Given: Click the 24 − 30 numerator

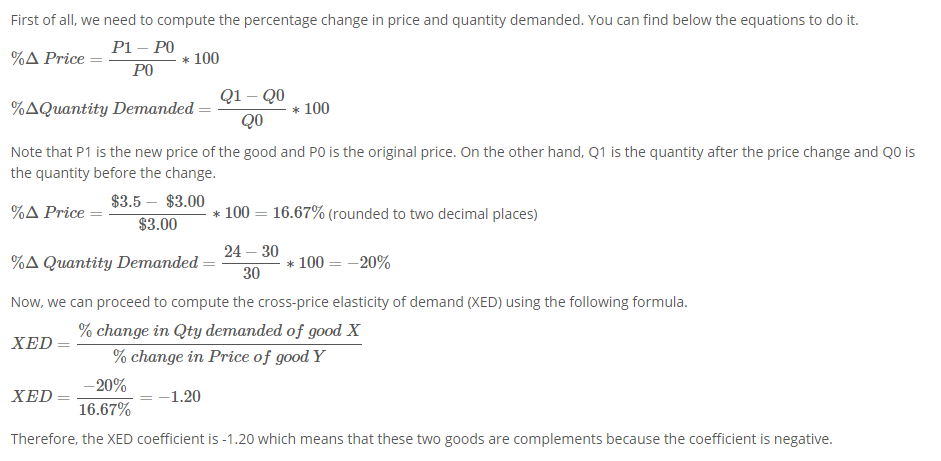Looking at the screenshot, I should pos(251,252).
